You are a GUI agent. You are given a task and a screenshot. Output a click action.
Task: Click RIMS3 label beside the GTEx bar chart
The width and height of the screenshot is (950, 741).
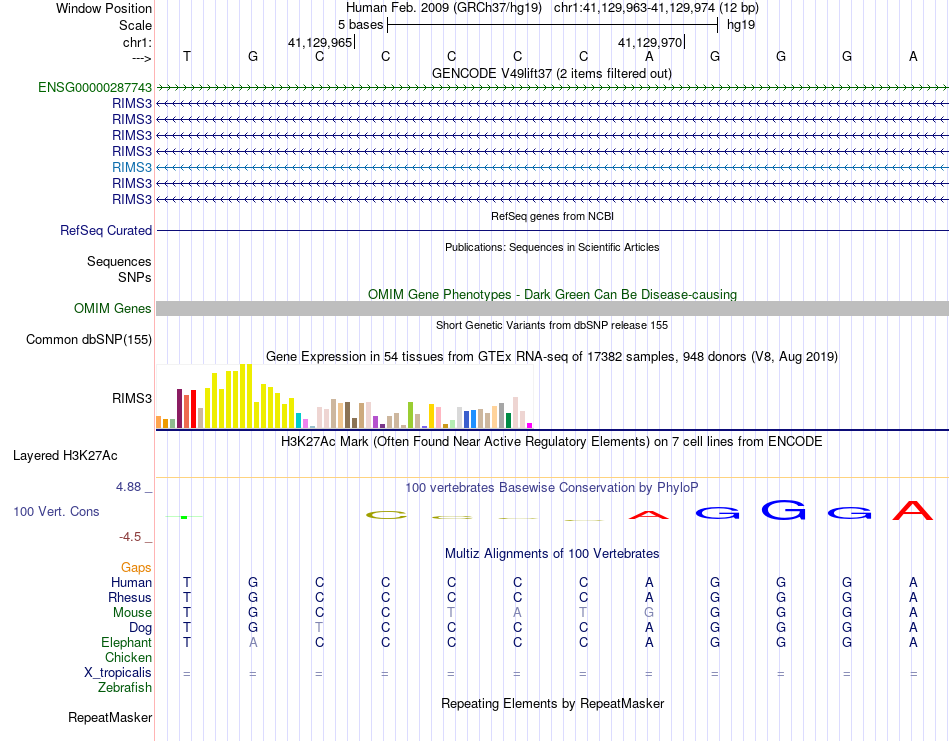(131, 398)
